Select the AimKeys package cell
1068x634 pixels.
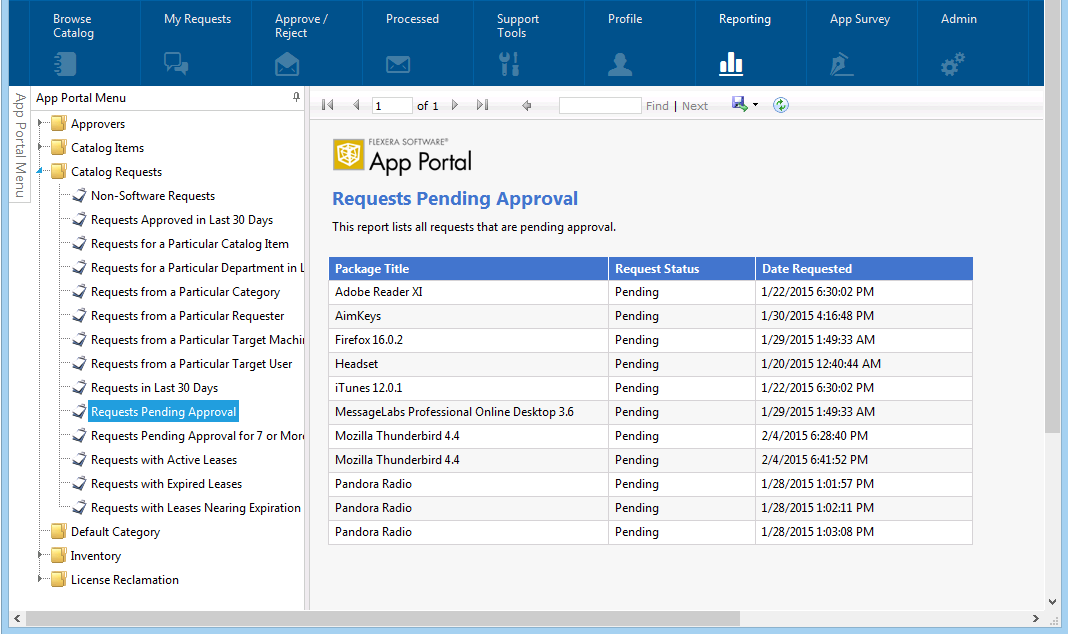tap(469, 315)
